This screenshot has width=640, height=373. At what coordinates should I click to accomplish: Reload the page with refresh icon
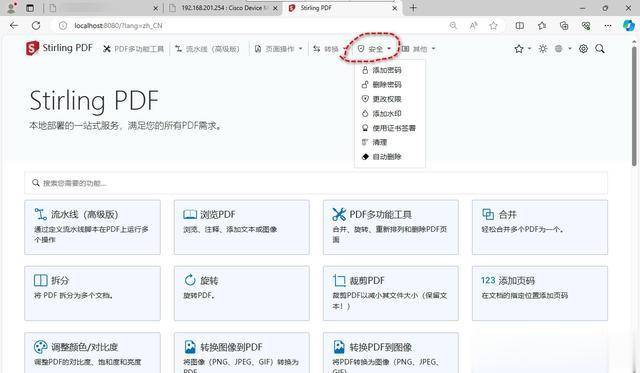coord(36,26)
